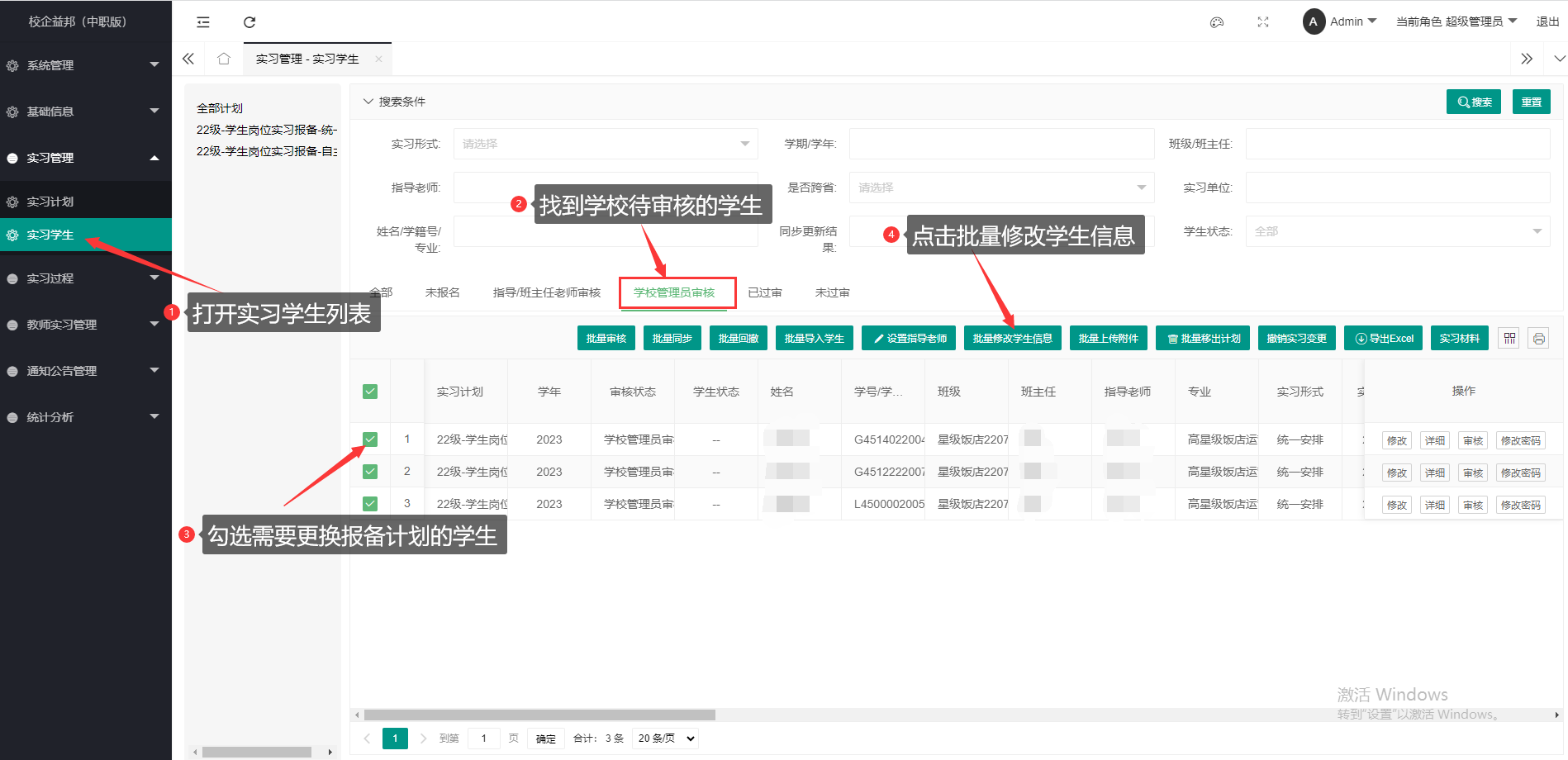Uncheck the select-all header checkbox
1568x760 pixels.
(370, 392)
